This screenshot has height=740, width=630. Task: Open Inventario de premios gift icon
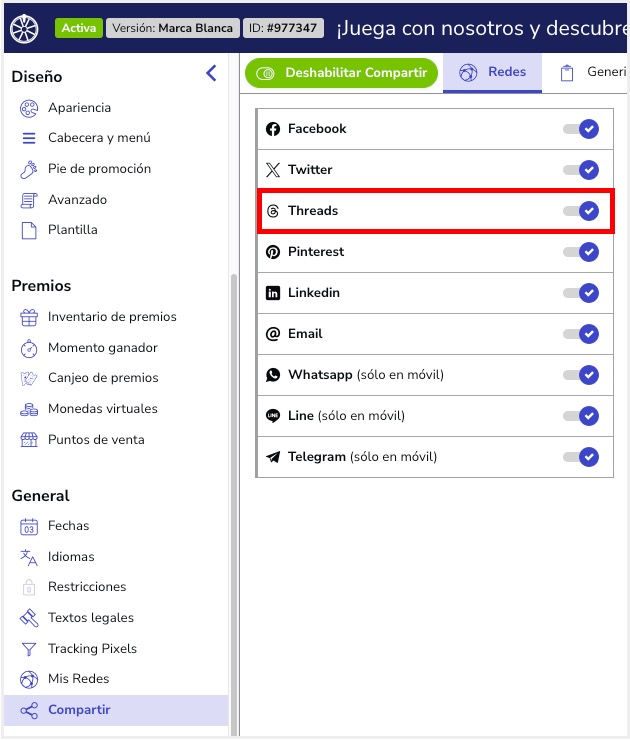pyautogui.click(x=29, y=317)
